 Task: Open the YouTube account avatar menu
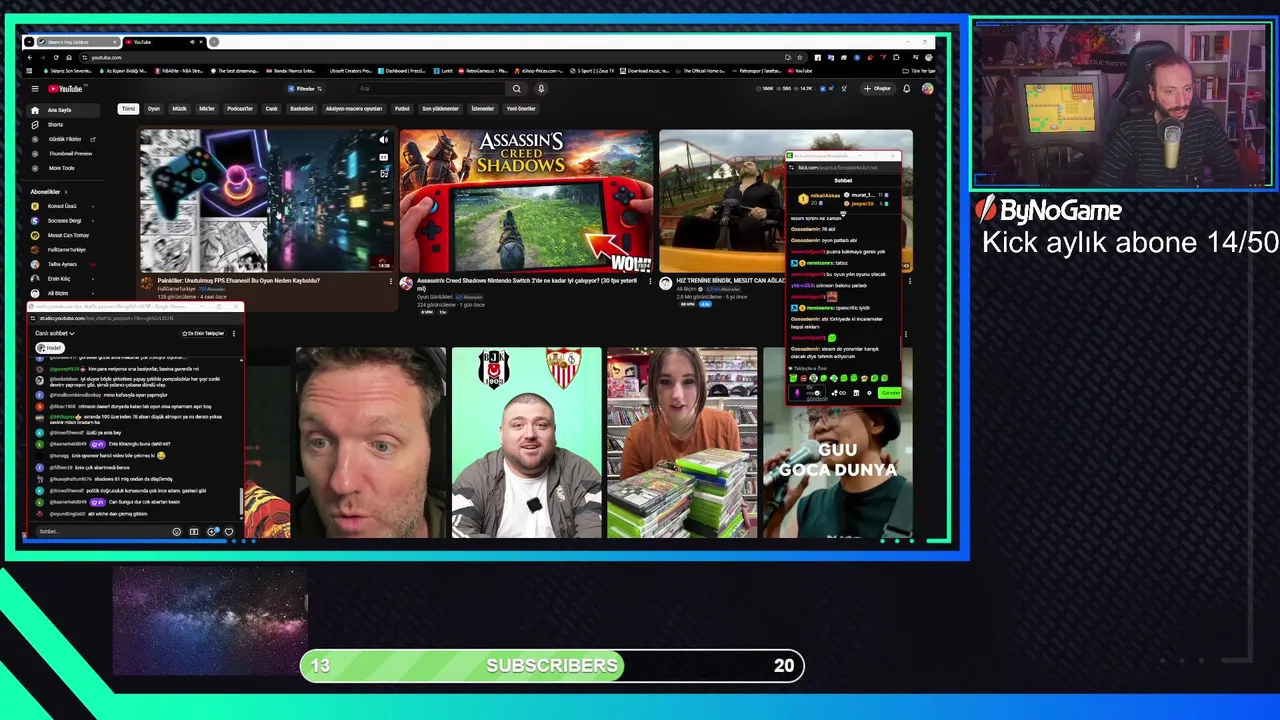pyautogui.click(x=927, y=89)
